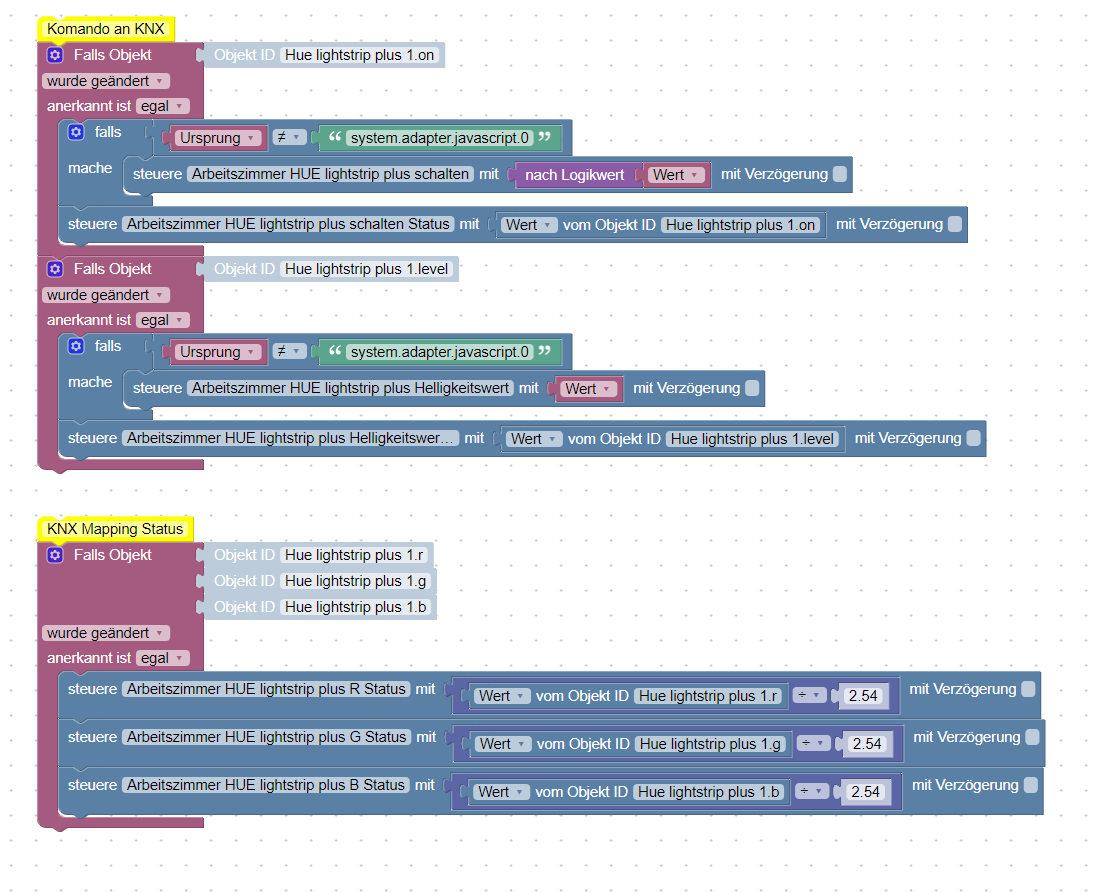This screenshot has width=1107, height=893.
Task: Open gear mutator on falls block above schalten
Action: 76,132
